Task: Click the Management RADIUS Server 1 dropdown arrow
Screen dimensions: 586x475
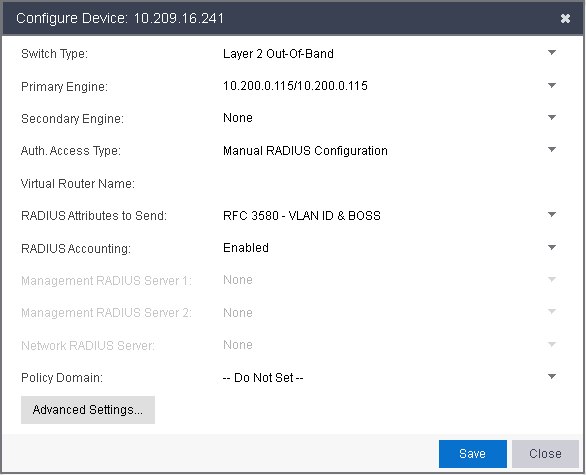Action: [x=552, y=280]
